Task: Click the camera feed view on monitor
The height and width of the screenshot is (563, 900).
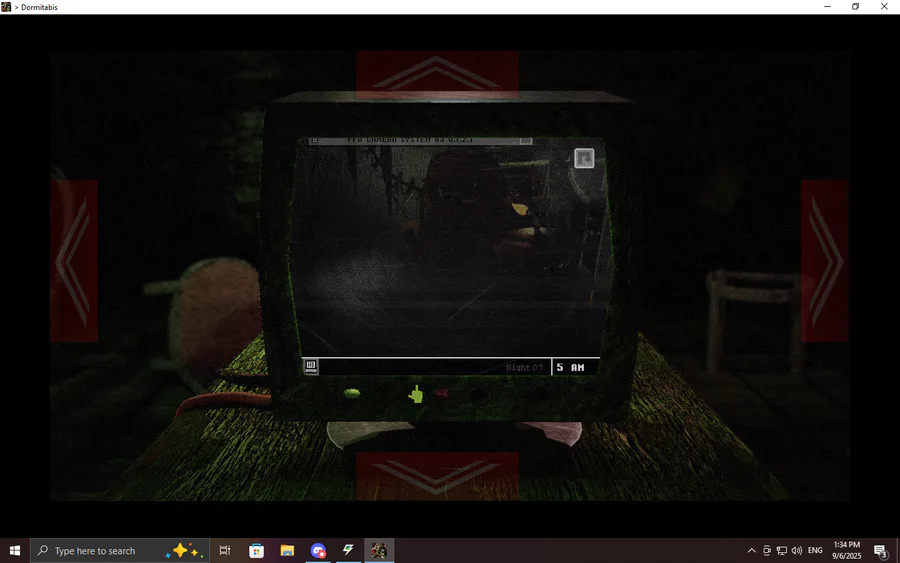Action: pos(451,250)
